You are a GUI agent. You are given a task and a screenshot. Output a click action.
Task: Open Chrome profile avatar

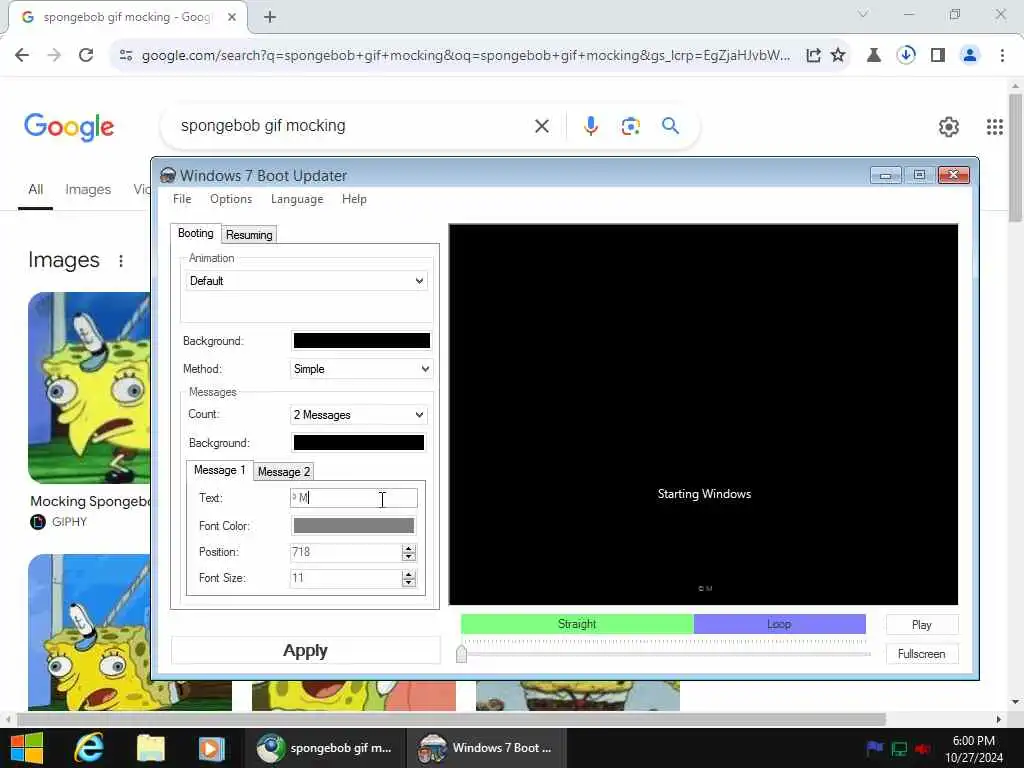[x=970, y=56]
